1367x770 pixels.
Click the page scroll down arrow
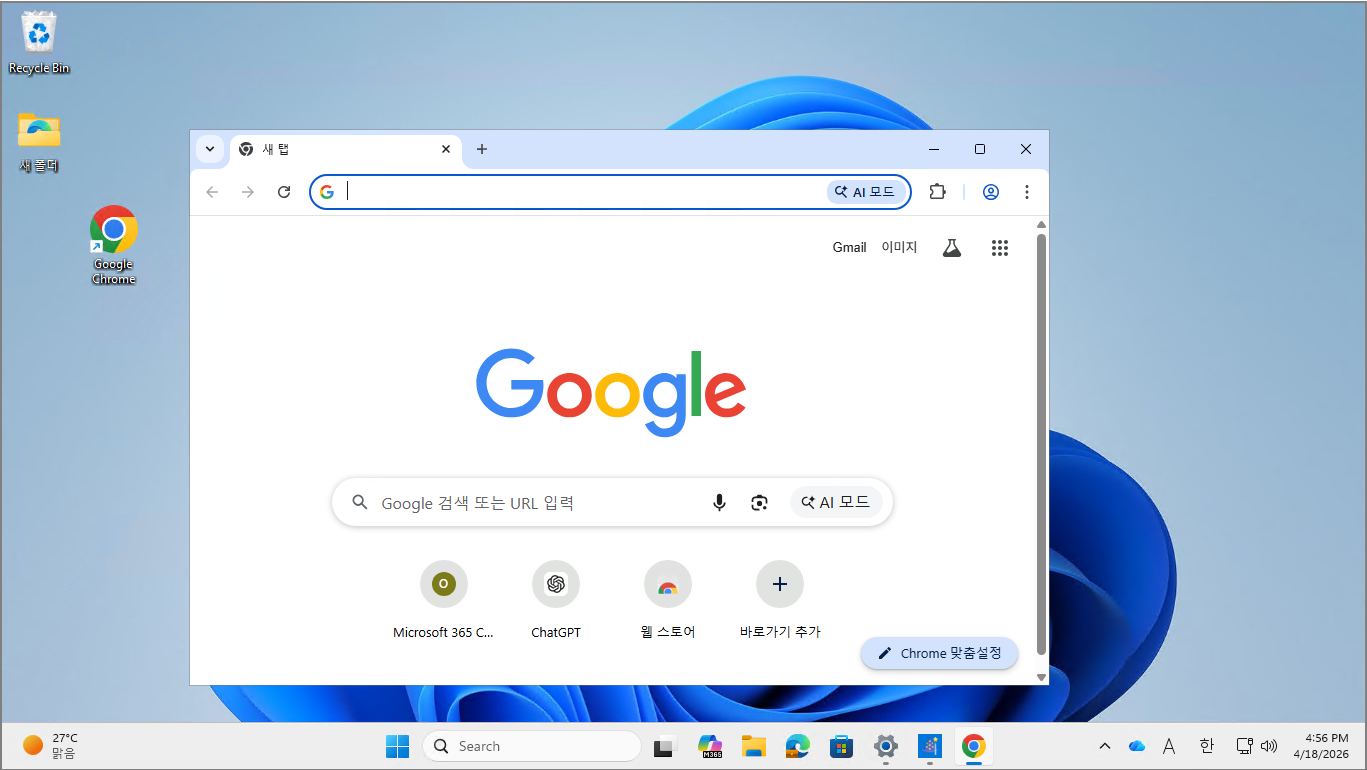(x=1041, y=677)
